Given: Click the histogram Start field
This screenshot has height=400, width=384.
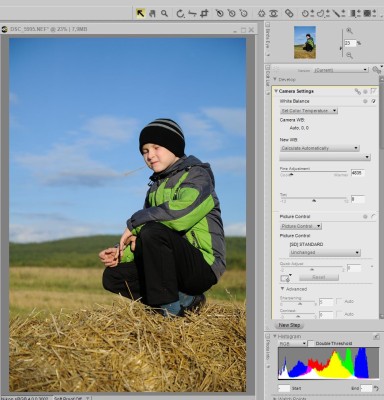Looking at the screenshot, I should pos(284,388).
